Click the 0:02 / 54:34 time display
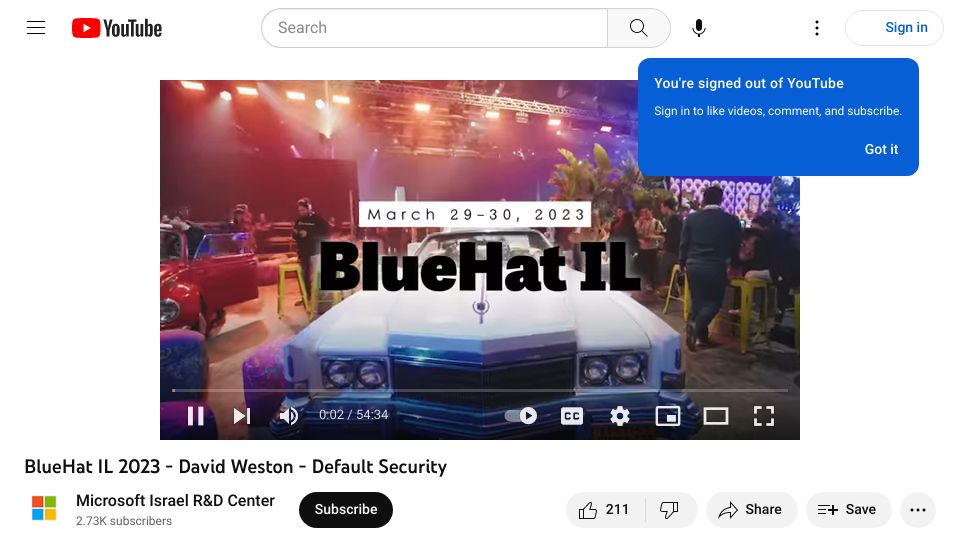This screenshot has width=960, height=540. (x=353, y=414)
